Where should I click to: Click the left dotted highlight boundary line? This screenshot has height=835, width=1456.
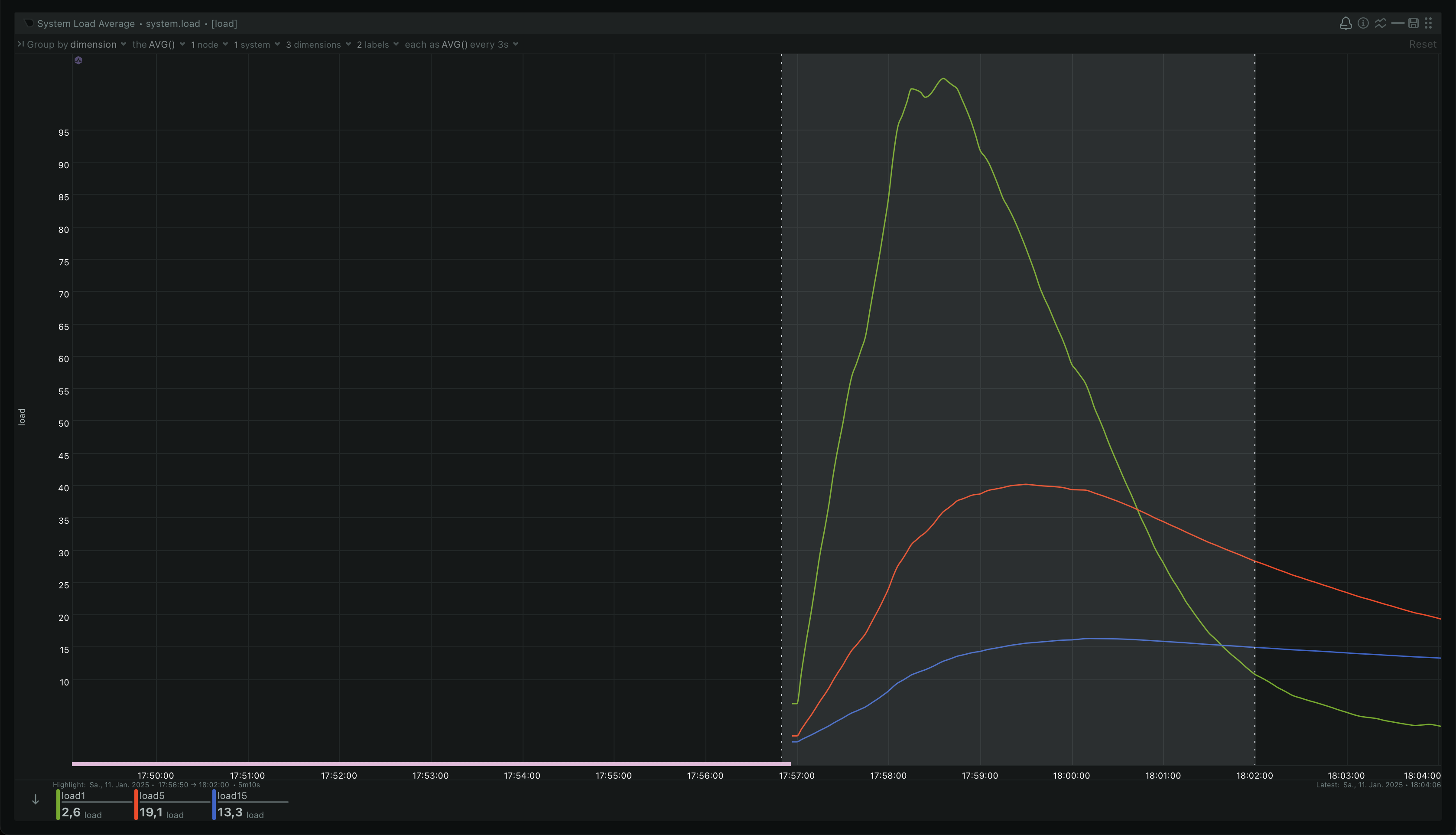[781, 409]
